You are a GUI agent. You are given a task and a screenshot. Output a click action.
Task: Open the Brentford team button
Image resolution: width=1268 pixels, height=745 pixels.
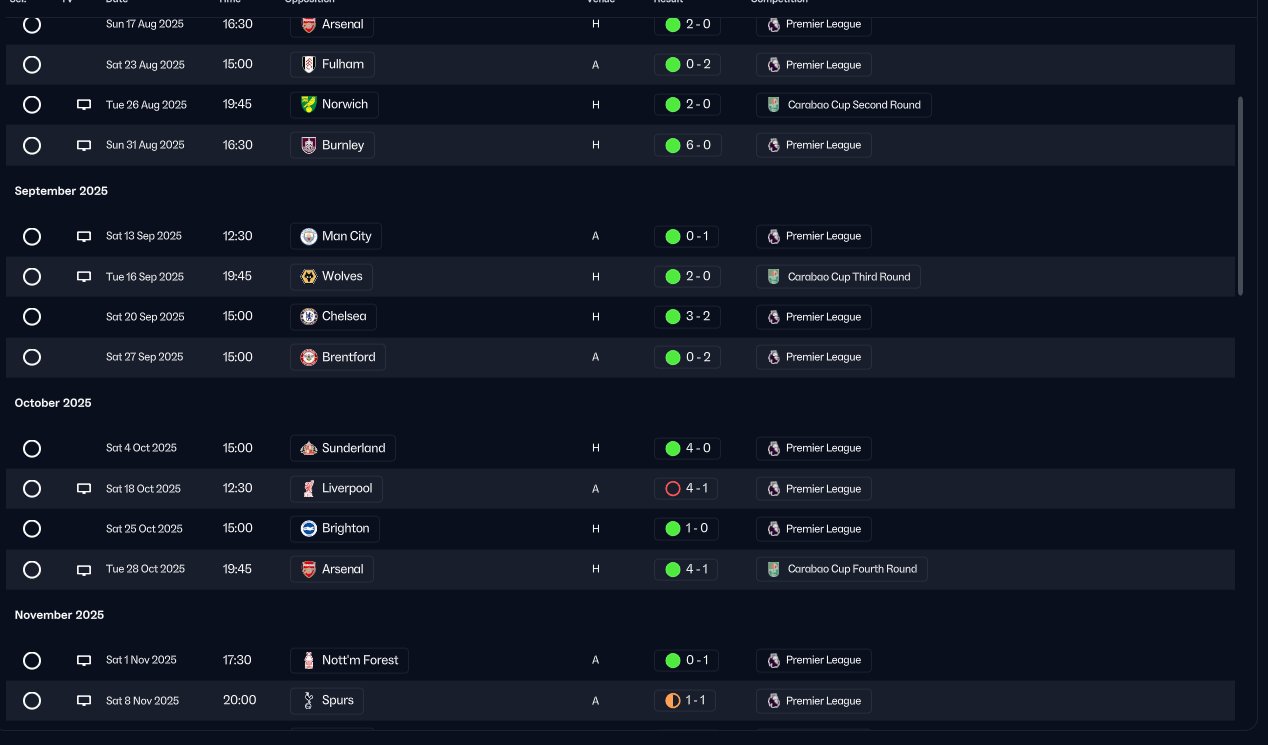tap(338, 357)
